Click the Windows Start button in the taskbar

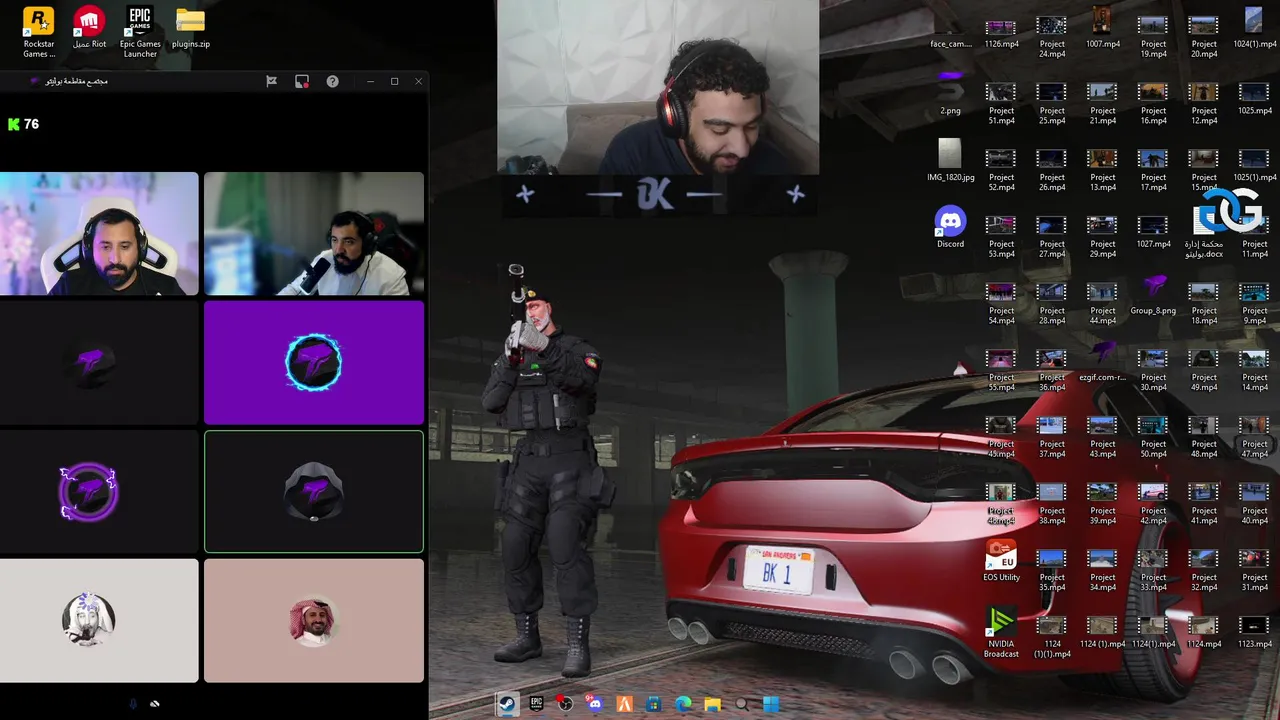(x=771, y=704)
